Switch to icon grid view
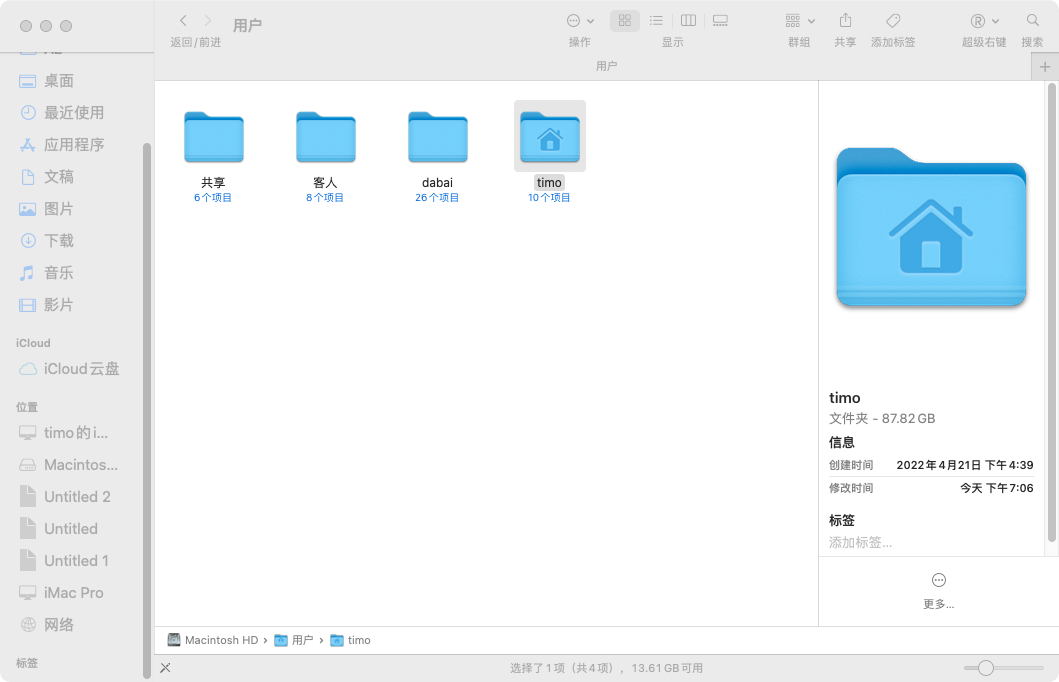This screenshot has width=1059, height=682. tap(624, 21)
